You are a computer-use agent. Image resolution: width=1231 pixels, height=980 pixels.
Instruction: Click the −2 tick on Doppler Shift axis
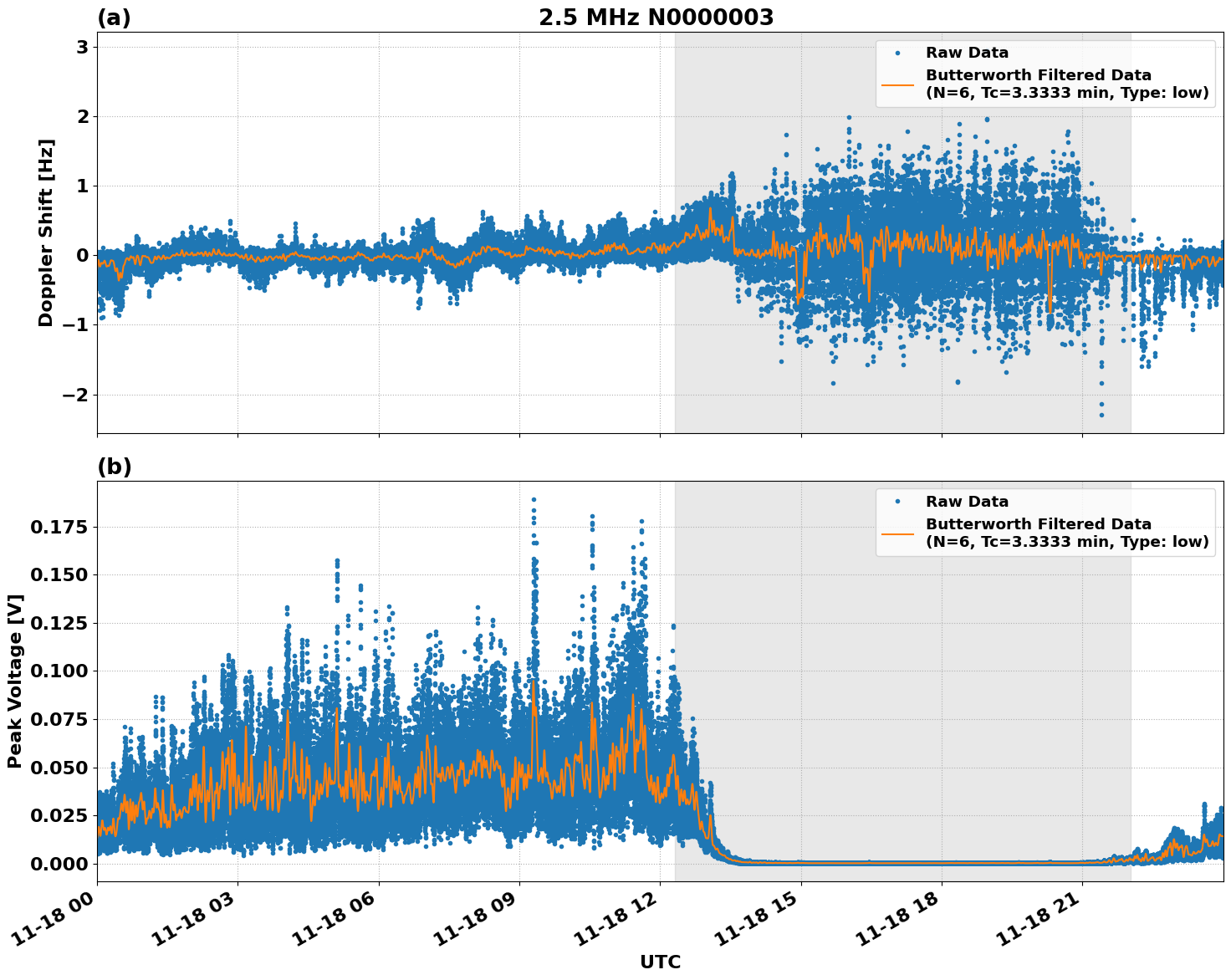(x=74, y=395)
